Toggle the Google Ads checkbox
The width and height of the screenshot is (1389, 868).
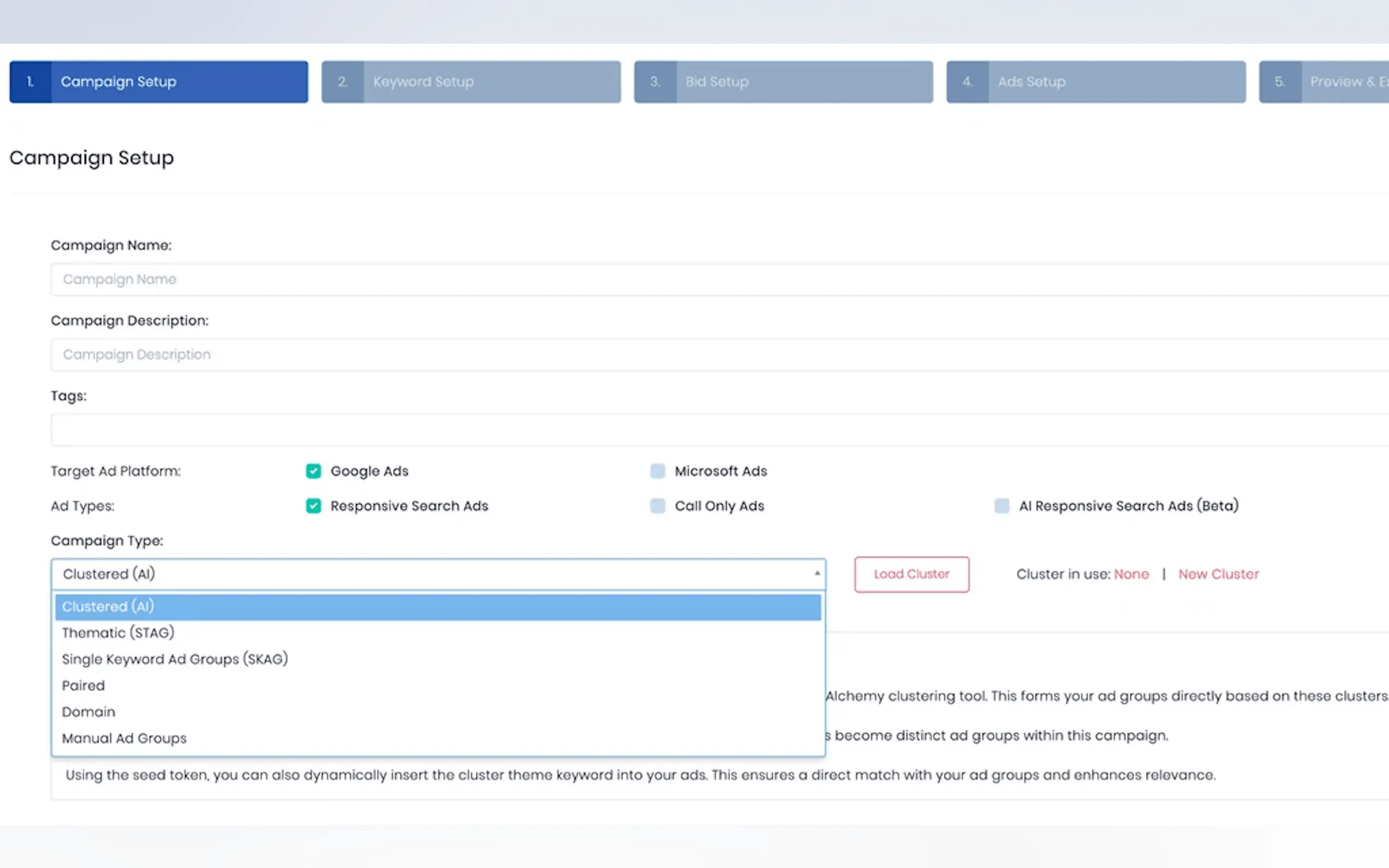click(313, 471)
